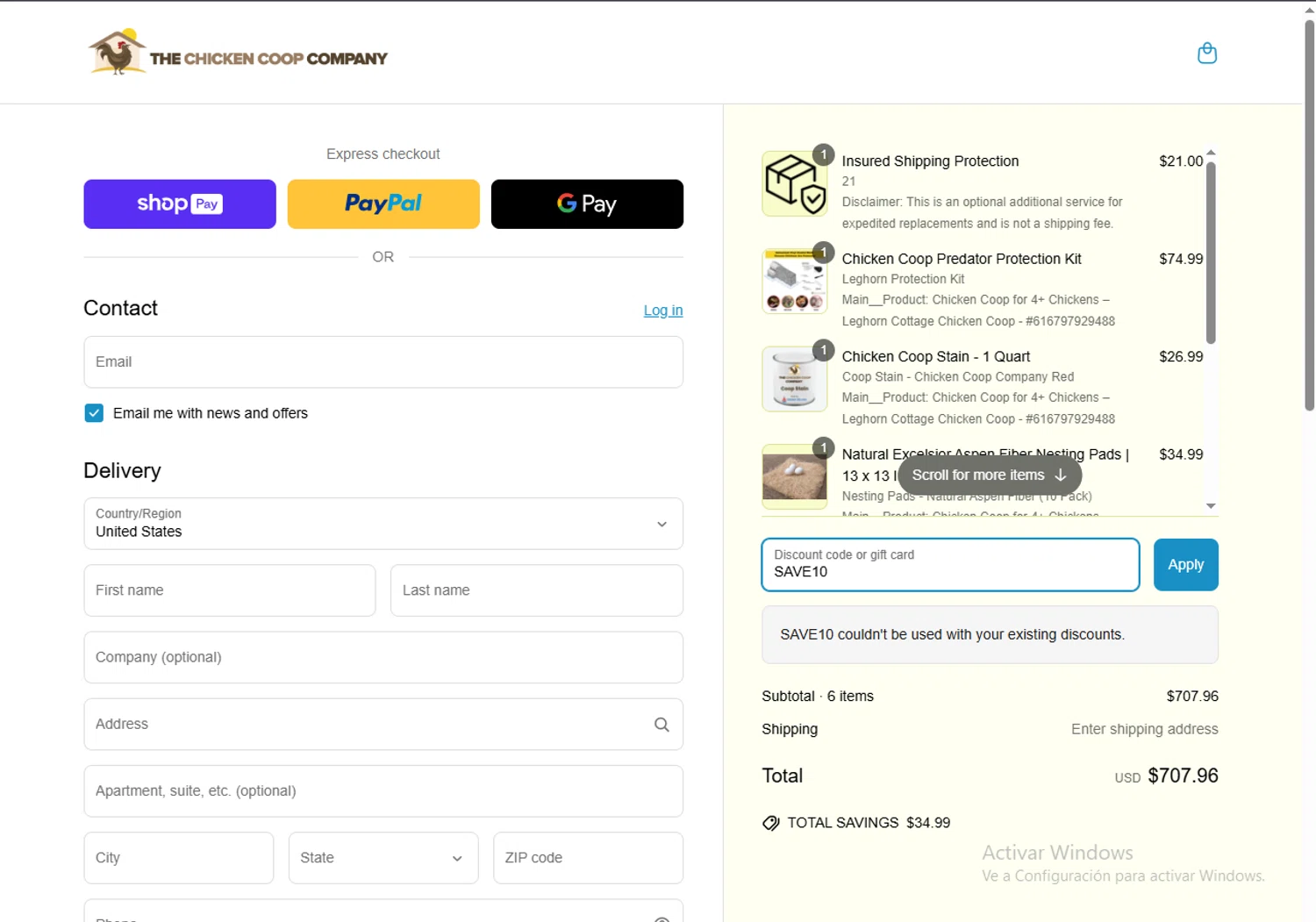Click the First name field

(230, 590)
